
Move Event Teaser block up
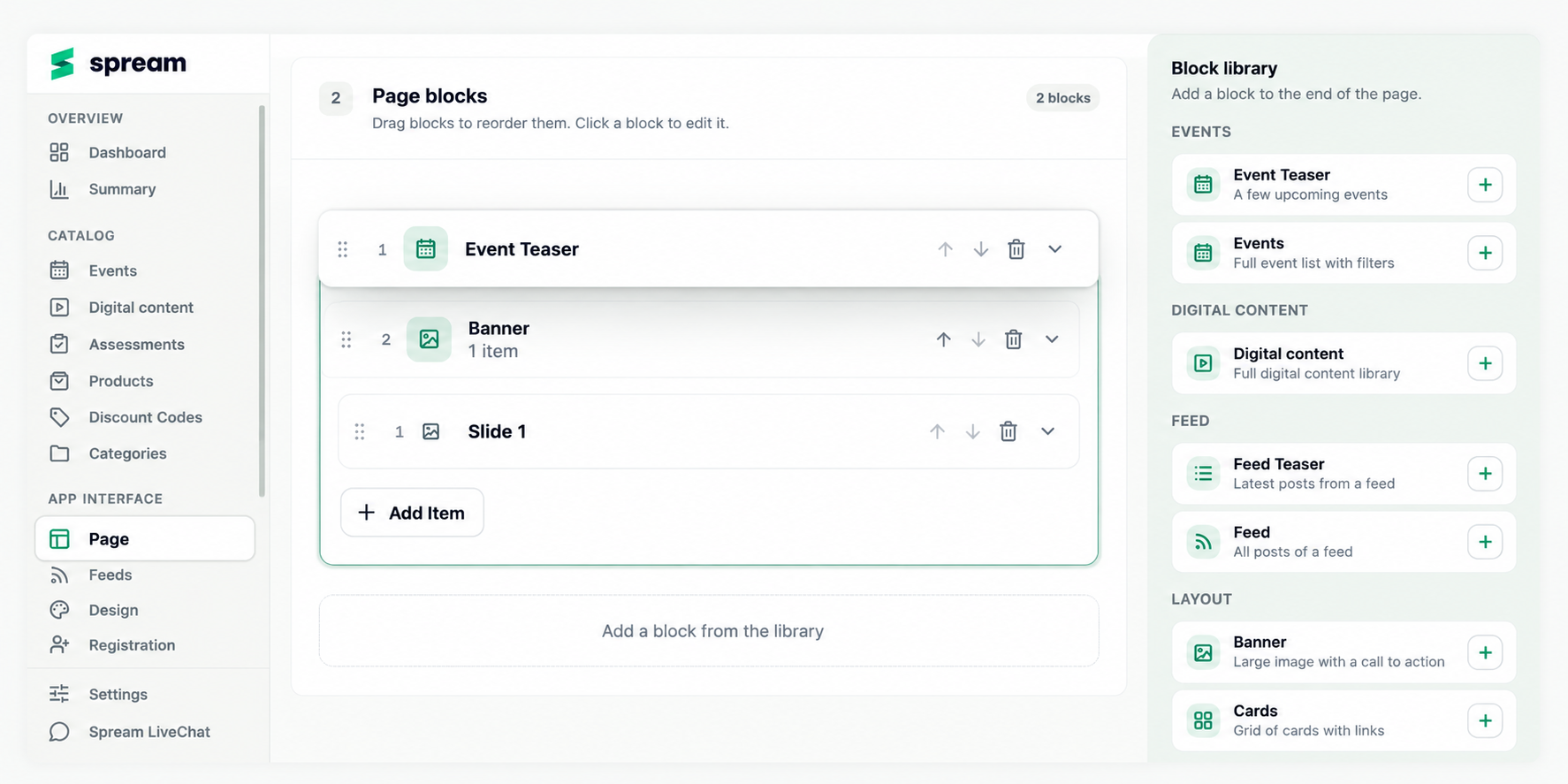[x=946, y=249]
